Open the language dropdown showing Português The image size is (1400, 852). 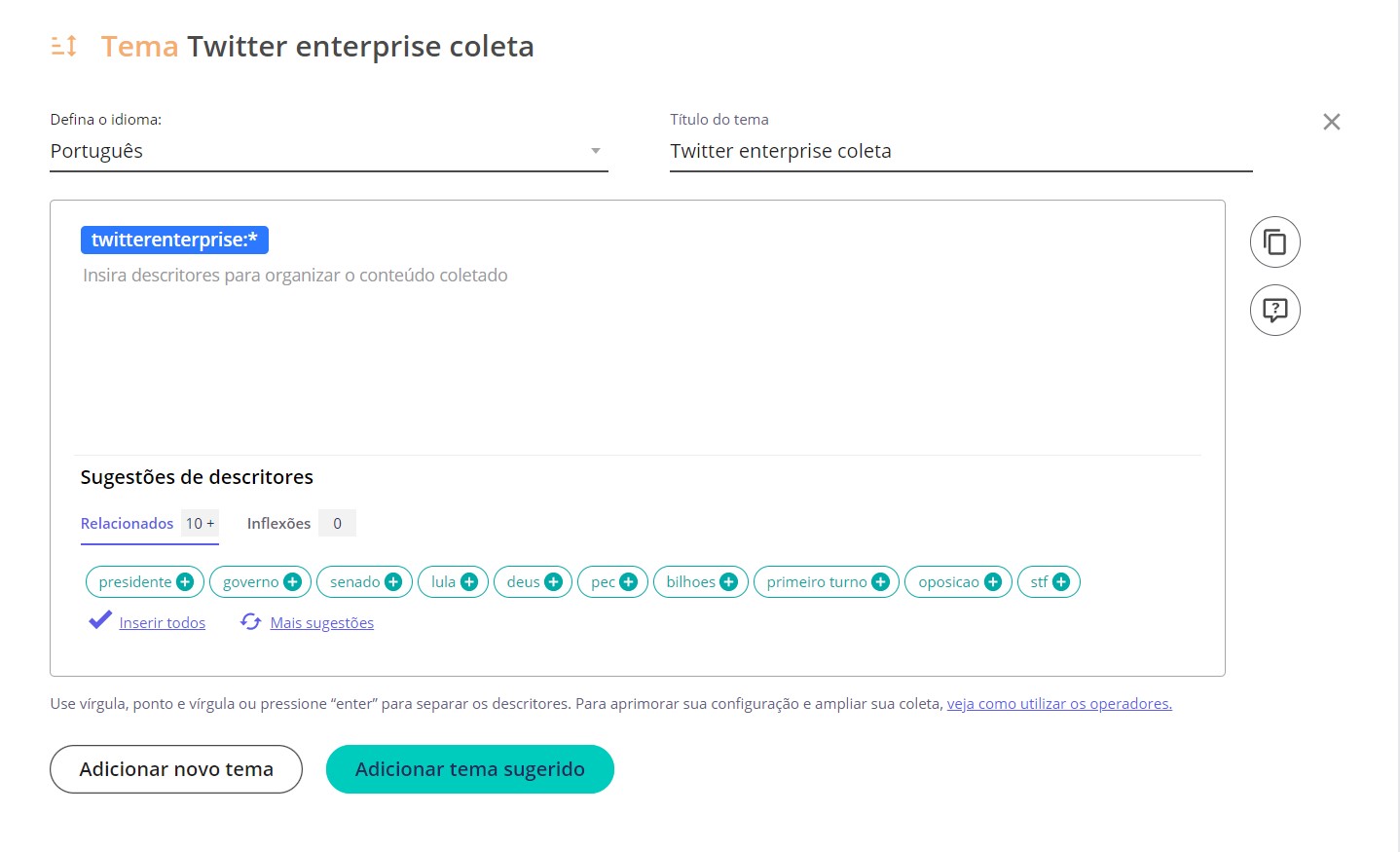[x=329, y=151]
